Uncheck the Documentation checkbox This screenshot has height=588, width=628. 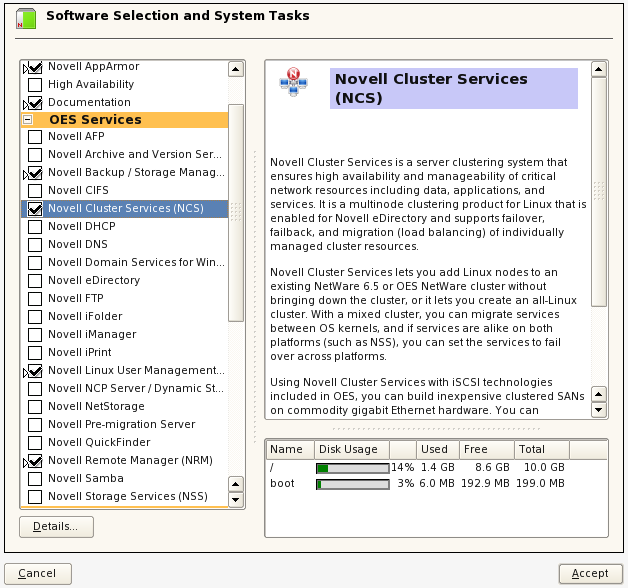[35, 103]
